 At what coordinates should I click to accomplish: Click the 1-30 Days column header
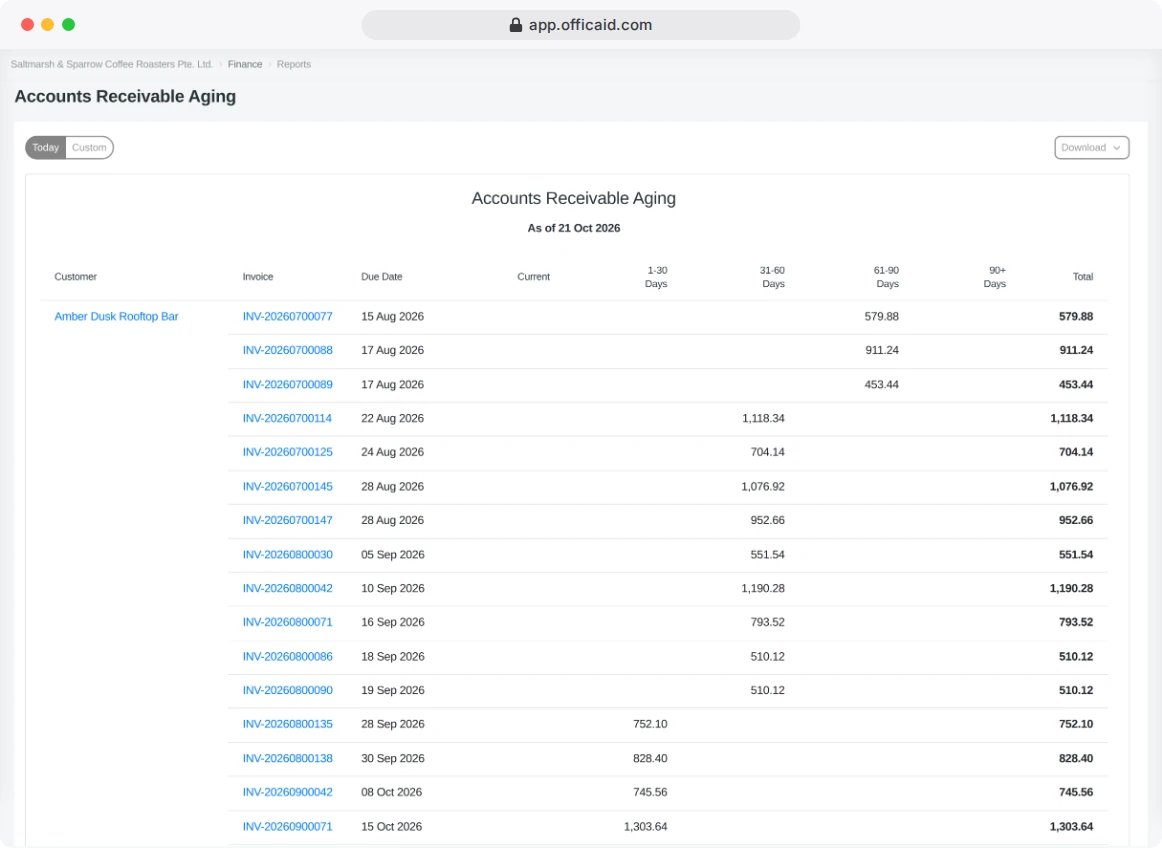tap(657, 277)
